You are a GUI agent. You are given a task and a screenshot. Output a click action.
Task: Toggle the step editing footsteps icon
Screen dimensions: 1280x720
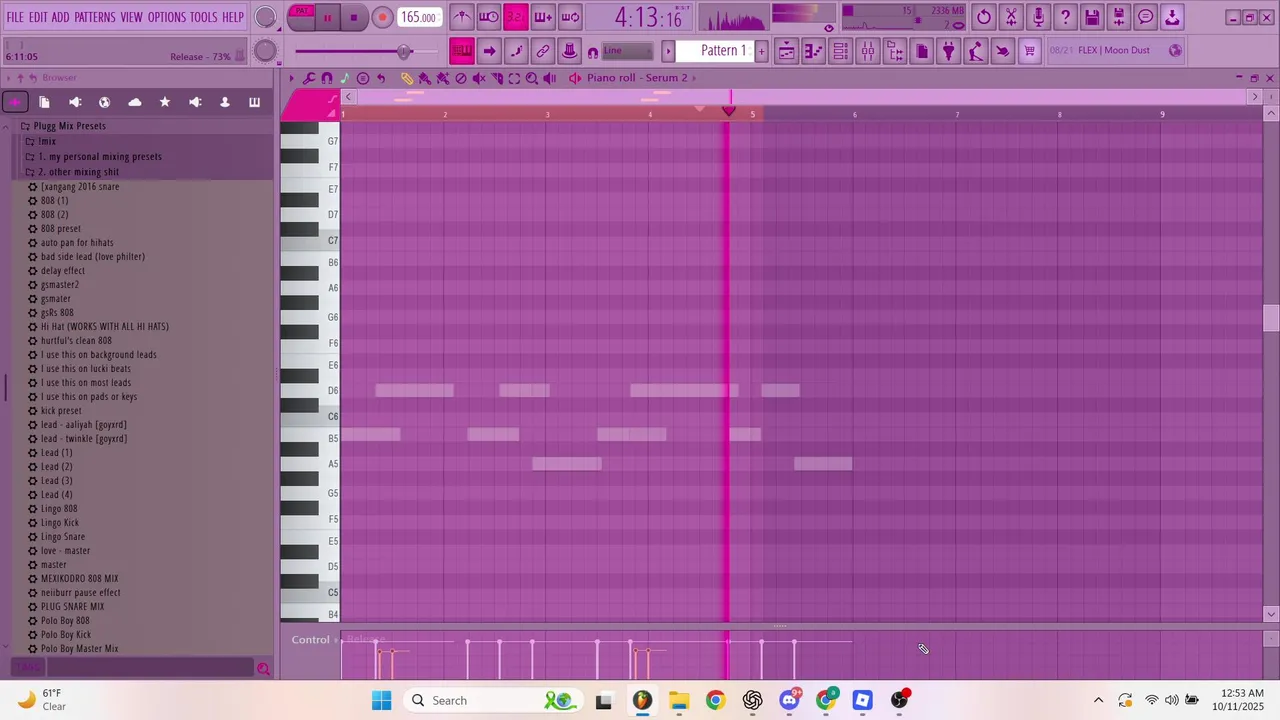tap(516, 51)
